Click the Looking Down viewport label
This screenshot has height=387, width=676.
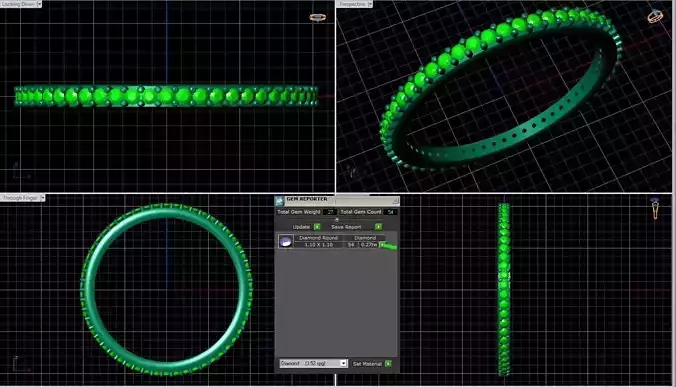click(x=19, y=4)
